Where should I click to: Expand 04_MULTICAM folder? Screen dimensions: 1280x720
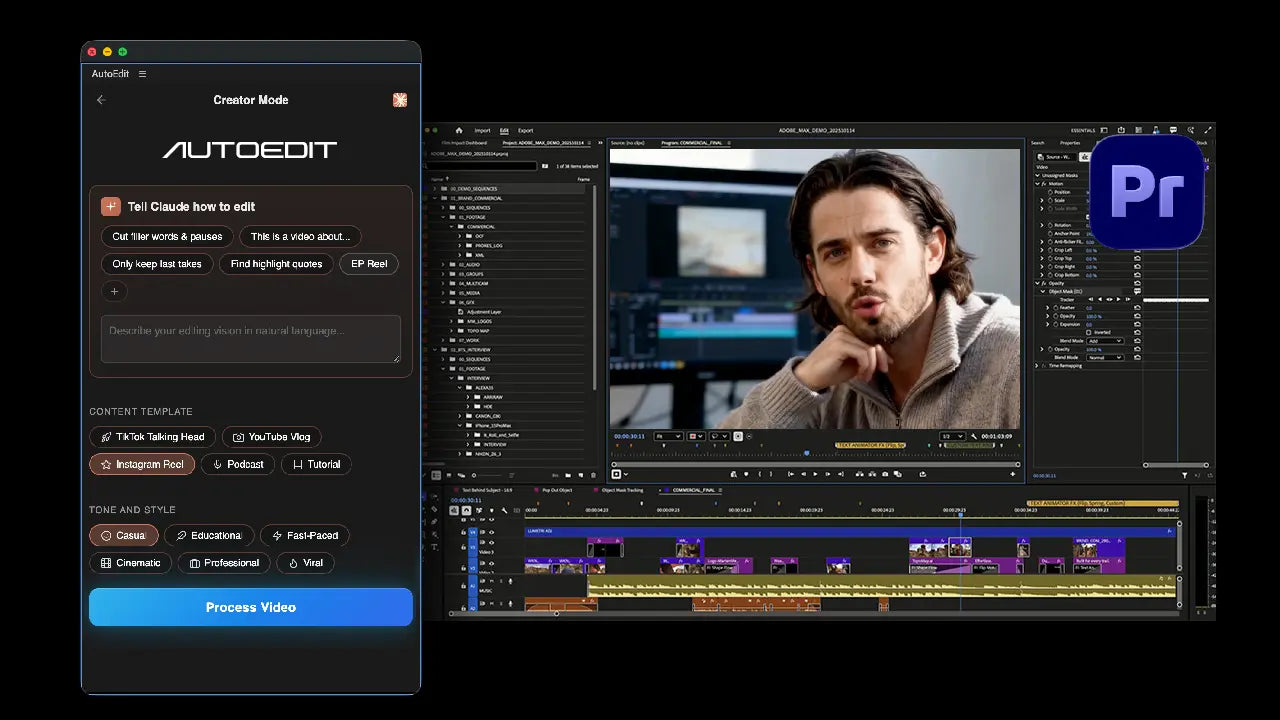point(443,283)
